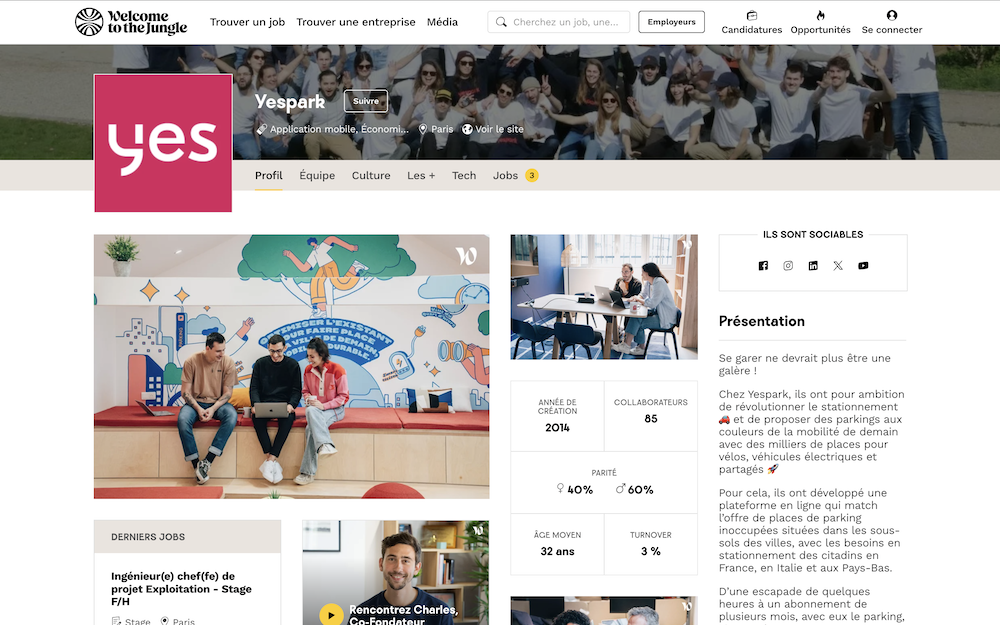The image size is (1000, 625).
Task: Click the Opportunités link label
Action: point(820,29)
